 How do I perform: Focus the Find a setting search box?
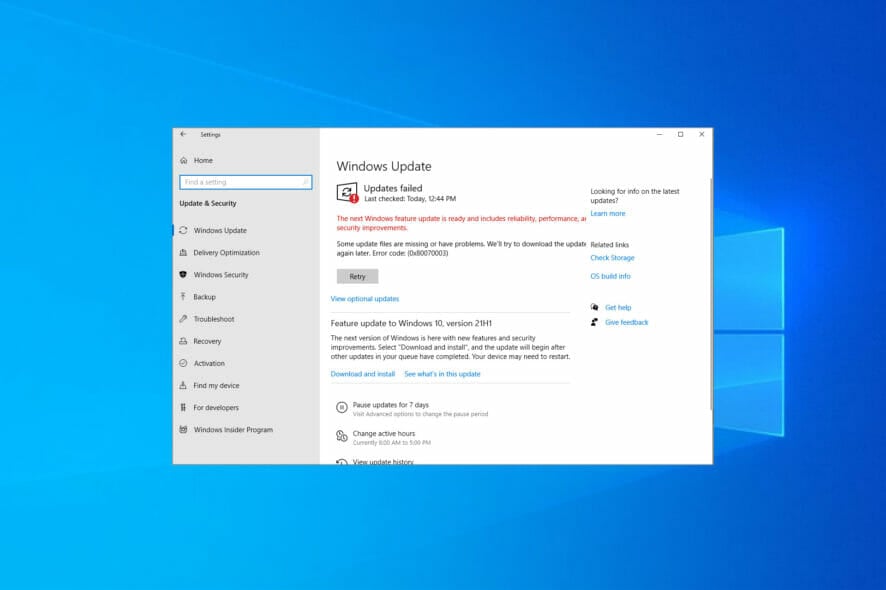245,182
